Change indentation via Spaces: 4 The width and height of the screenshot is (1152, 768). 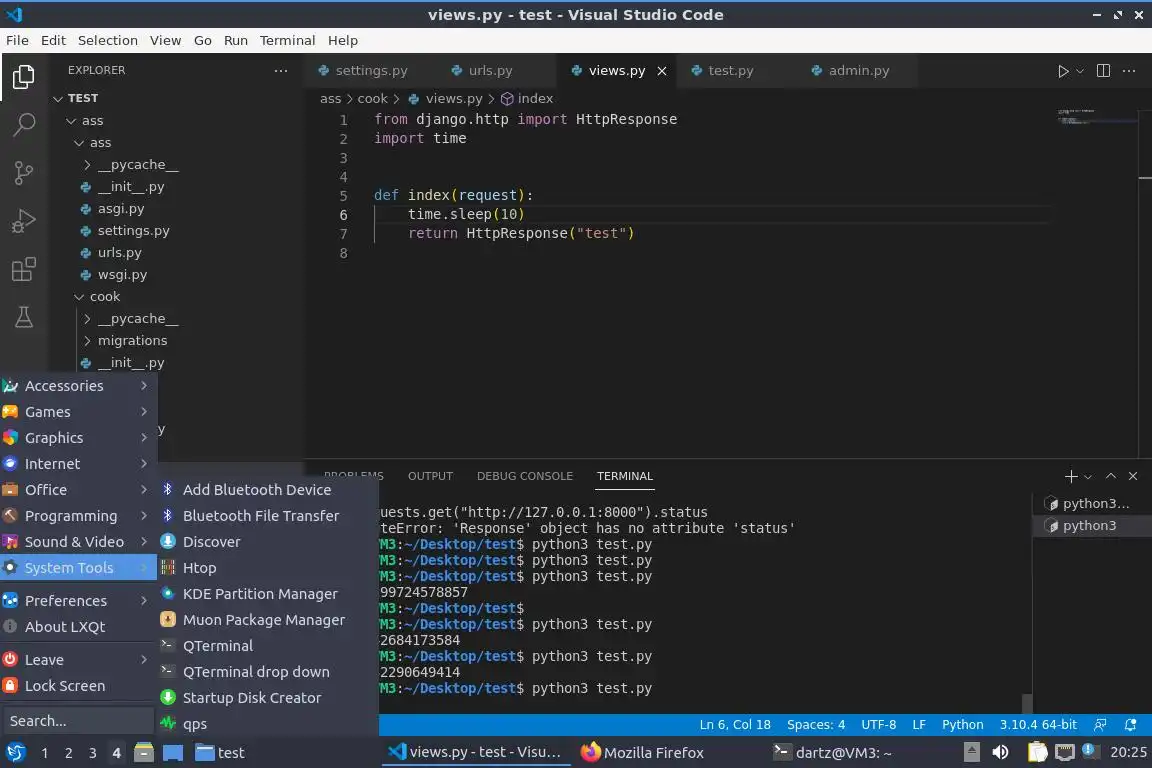coord(816,725)
